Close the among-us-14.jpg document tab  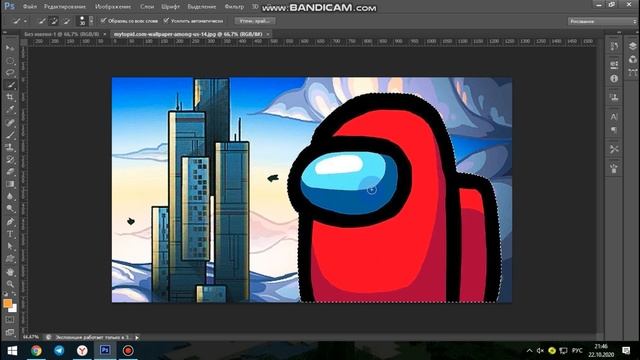pos(268,34)
